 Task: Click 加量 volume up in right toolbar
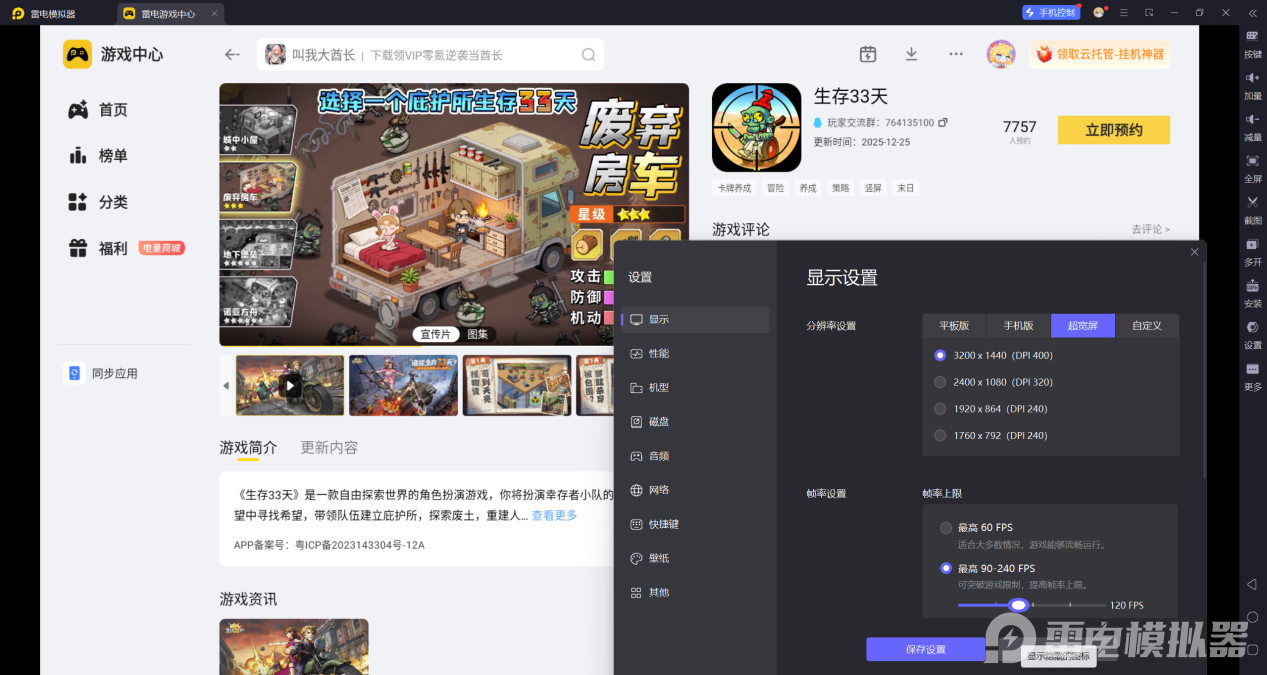(1253, 86)
